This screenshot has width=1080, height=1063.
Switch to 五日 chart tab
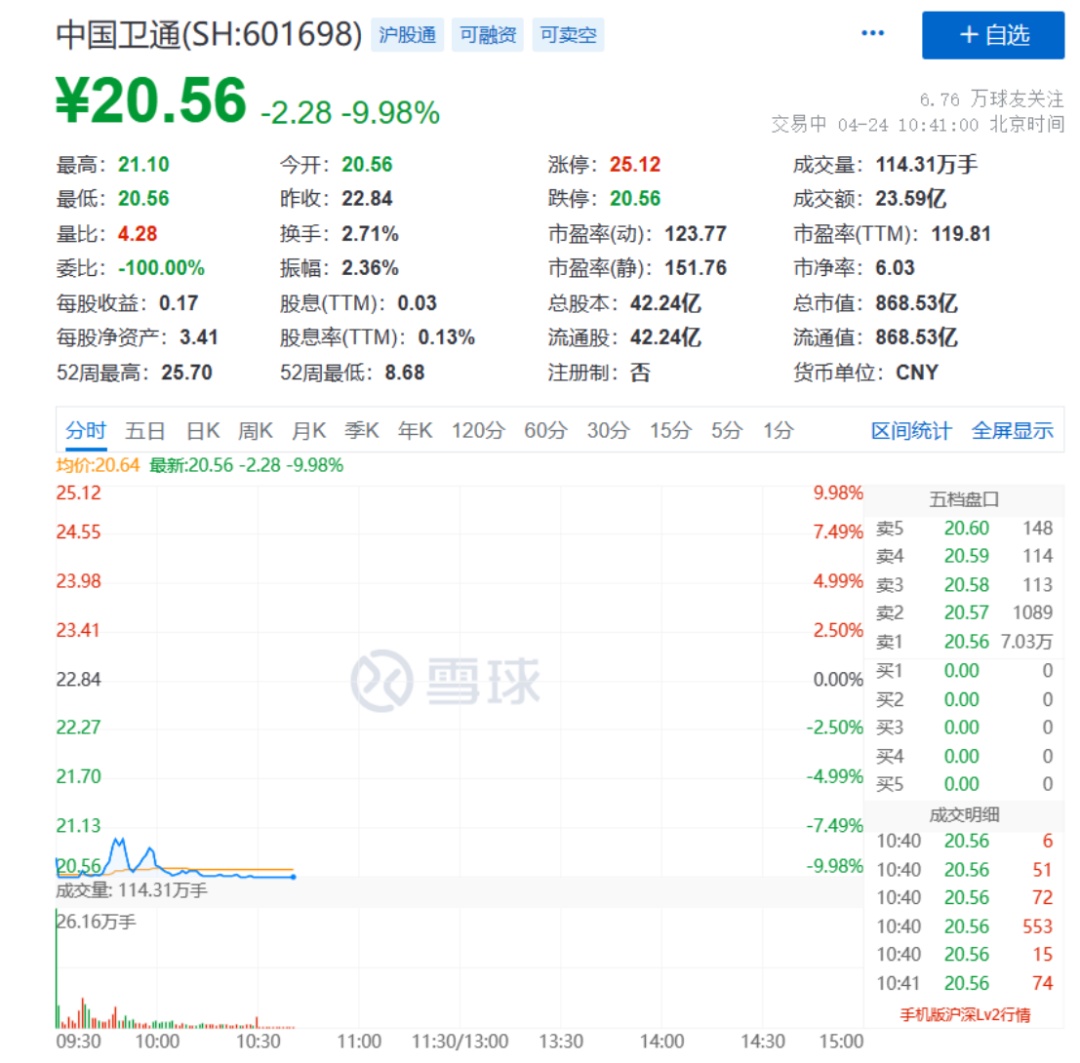[145, 431]
